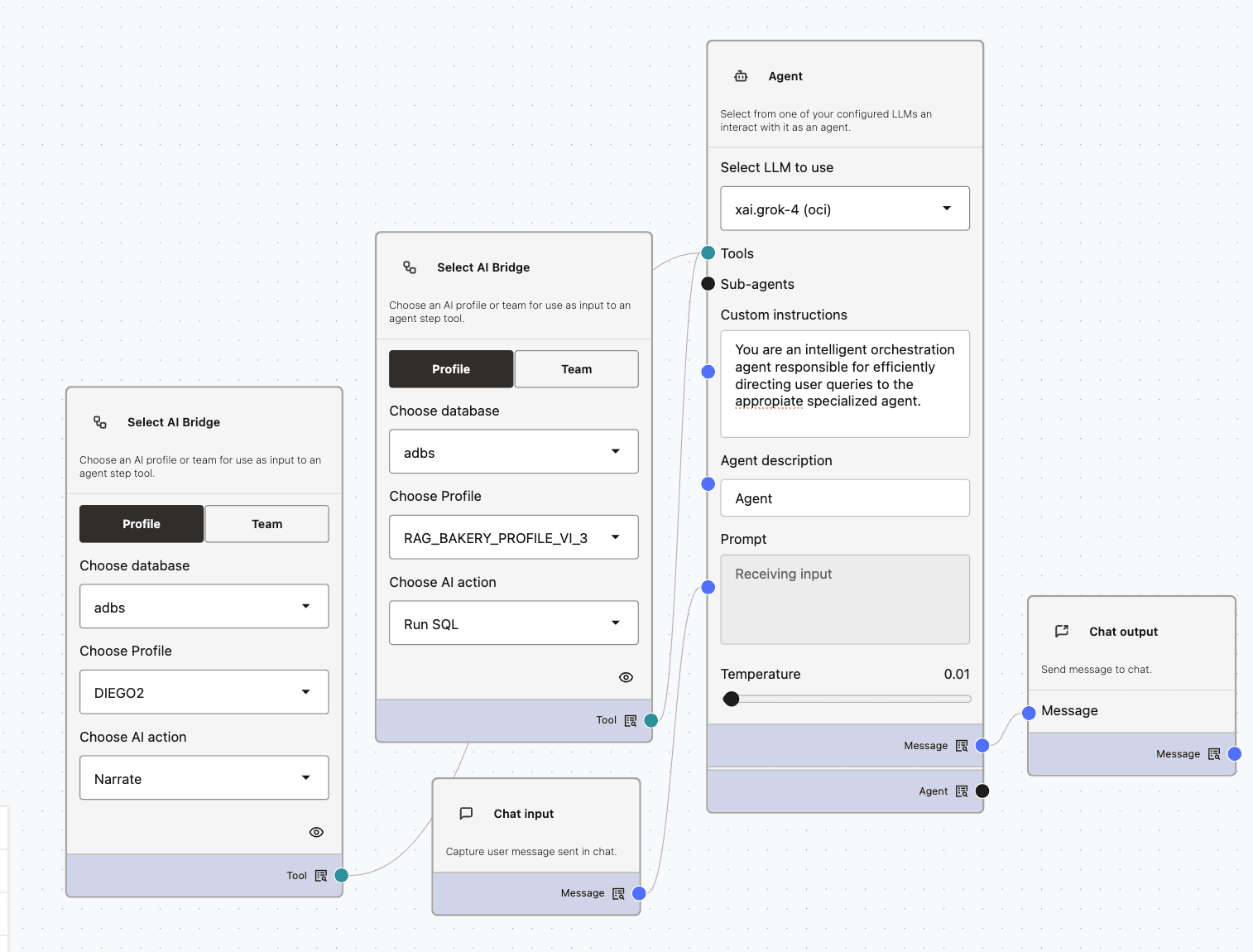Click the inspect icon next to RAG_BAKERY node's Tool port
Image resolution: width=1253 pixels, height=952 pixels.
coord(631,720)
